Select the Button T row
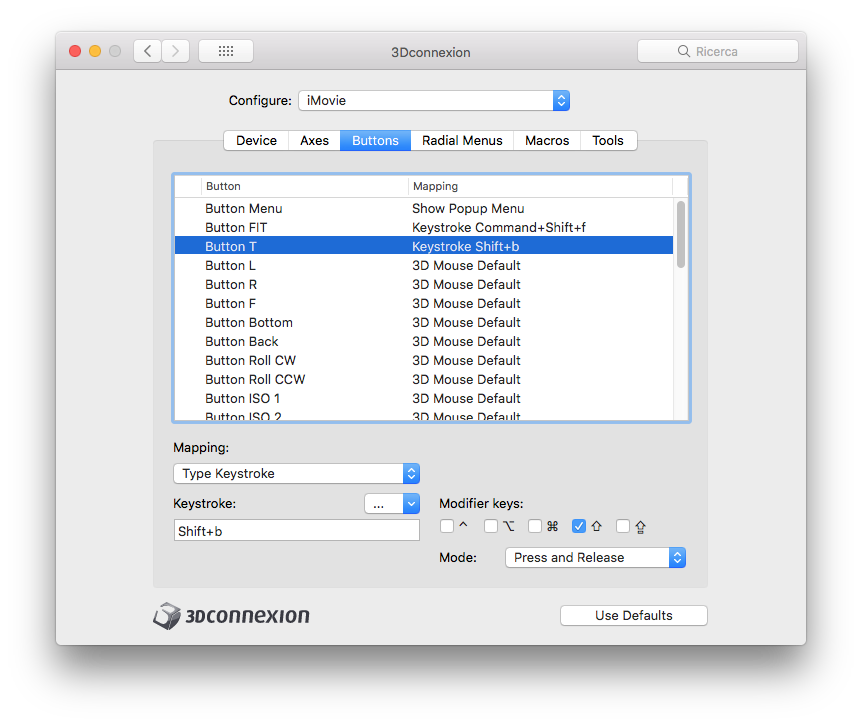 424,246
